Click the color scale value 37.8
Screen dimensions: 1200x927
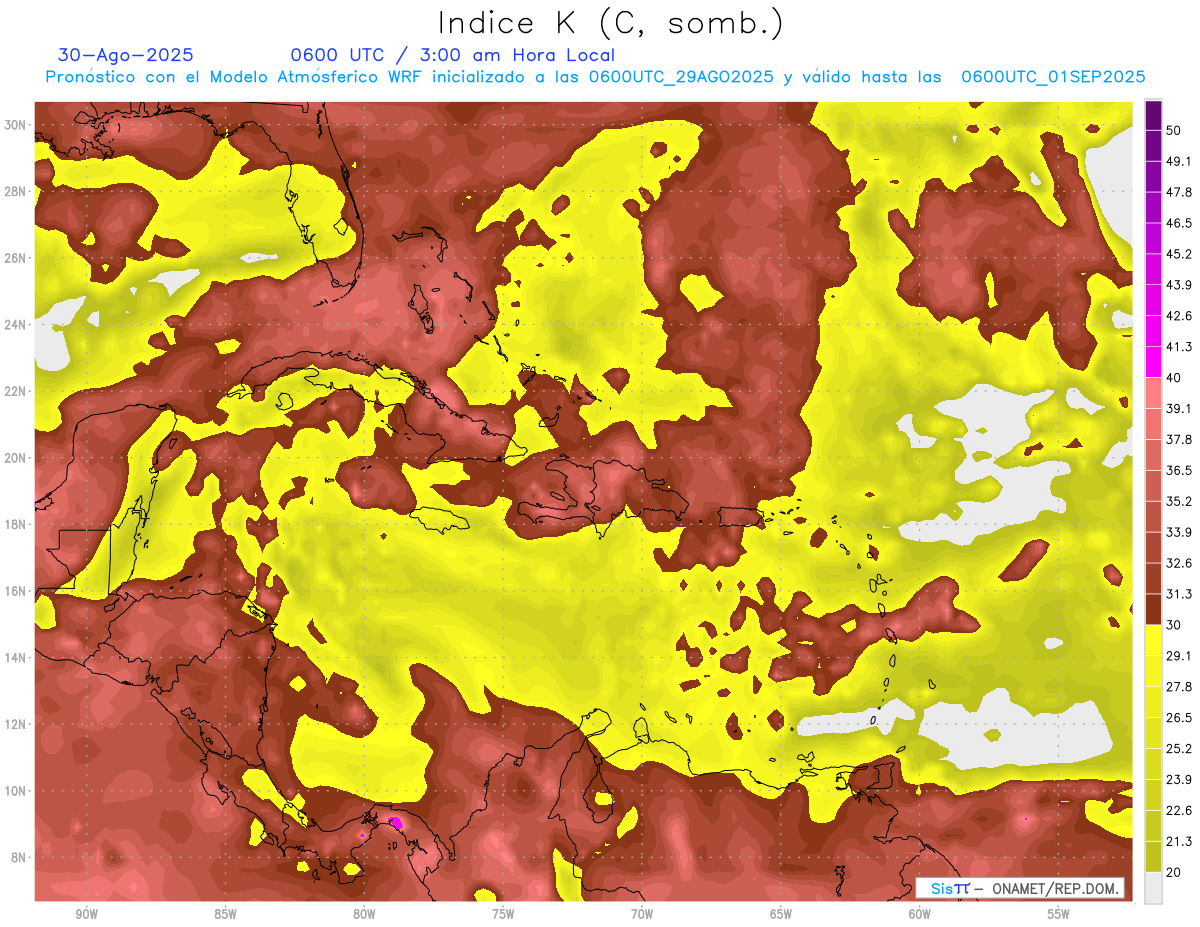pos(1179,439)
